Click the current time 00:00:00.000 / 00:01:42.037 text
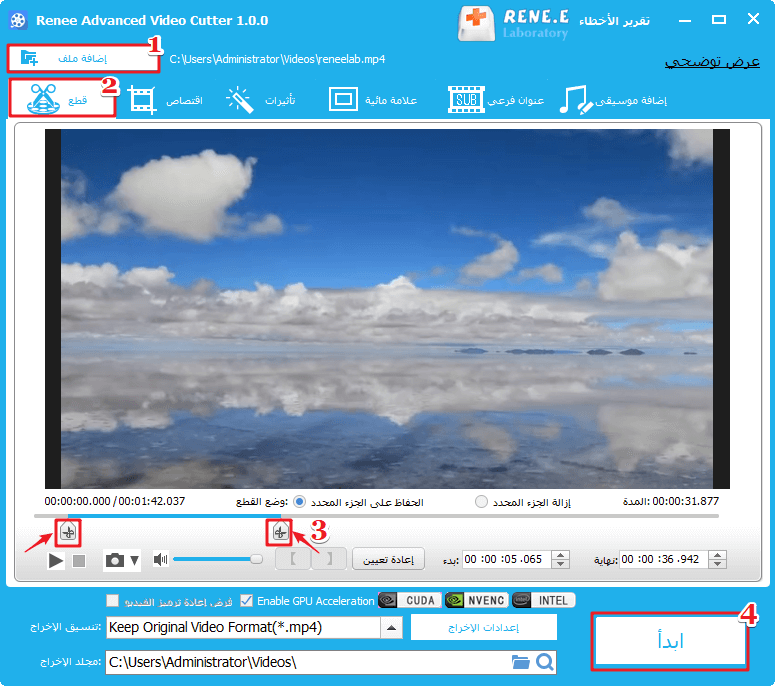This screenshot has width=775, height=686. point(115,501)
